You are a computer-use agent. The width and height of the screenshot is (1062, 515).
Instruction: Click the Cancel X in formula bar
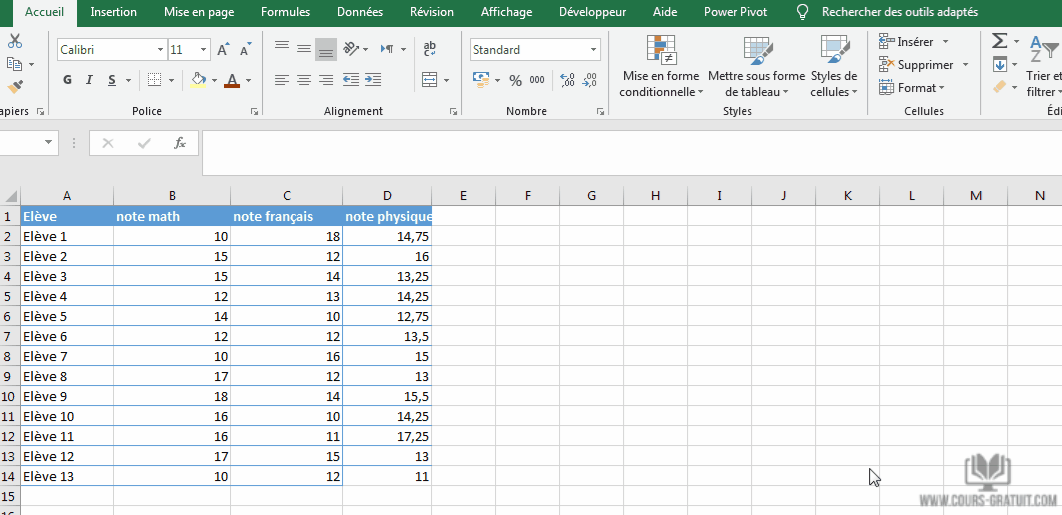108,143
